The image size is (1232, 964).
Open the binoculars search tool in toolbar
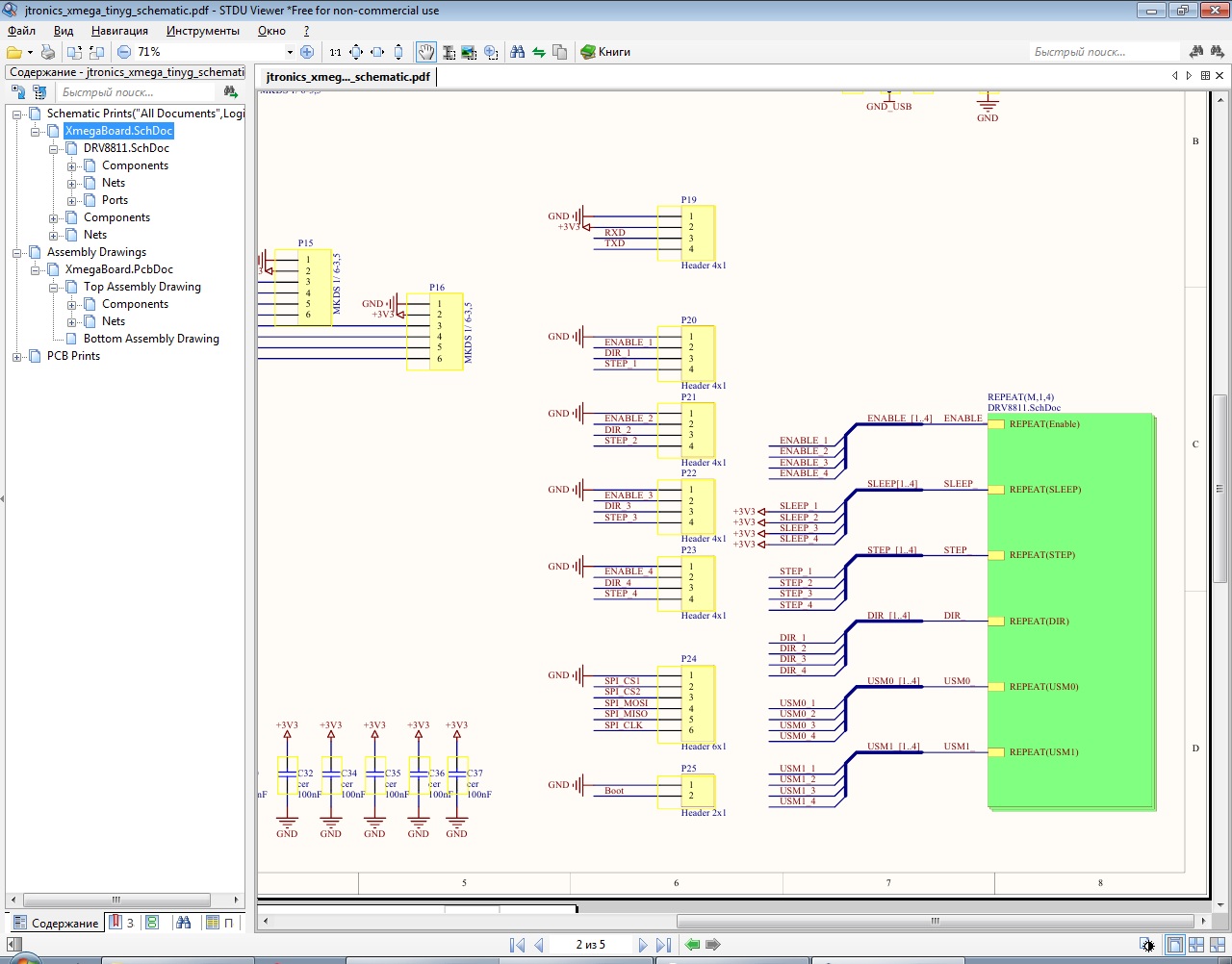[517, 52]
